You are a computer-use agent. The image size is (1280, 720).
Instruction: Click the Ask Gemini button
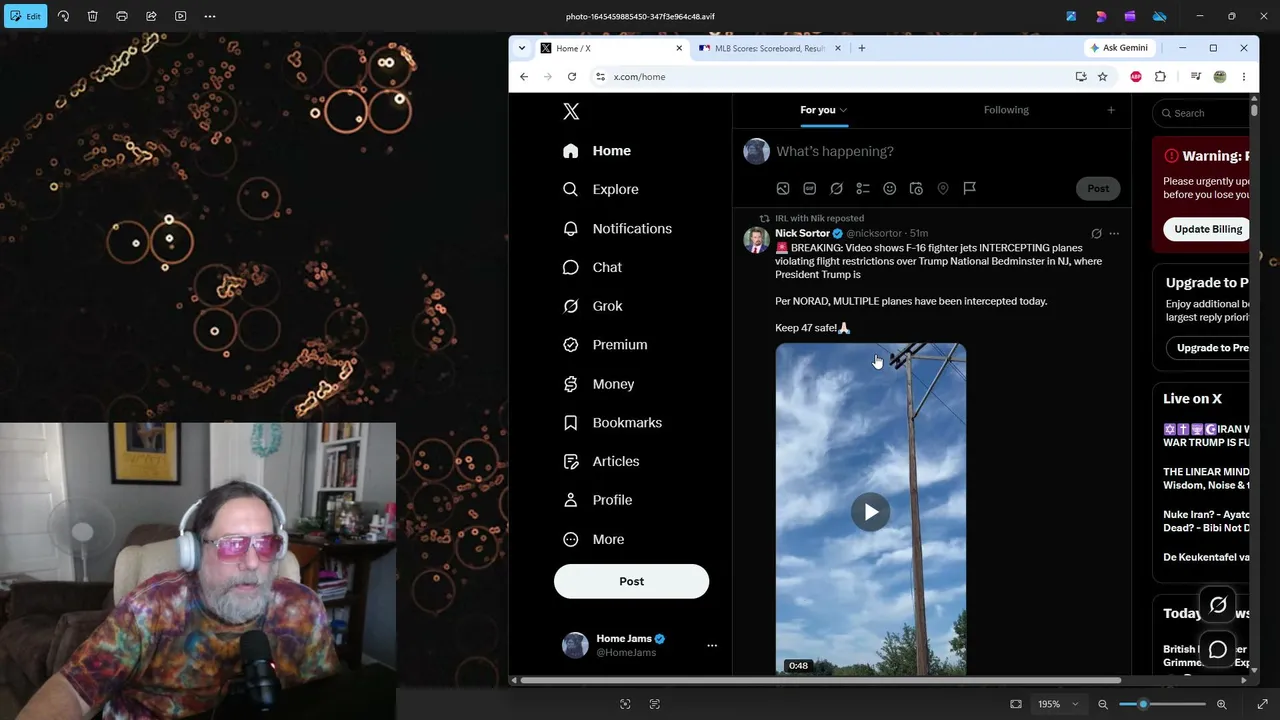1119,48
